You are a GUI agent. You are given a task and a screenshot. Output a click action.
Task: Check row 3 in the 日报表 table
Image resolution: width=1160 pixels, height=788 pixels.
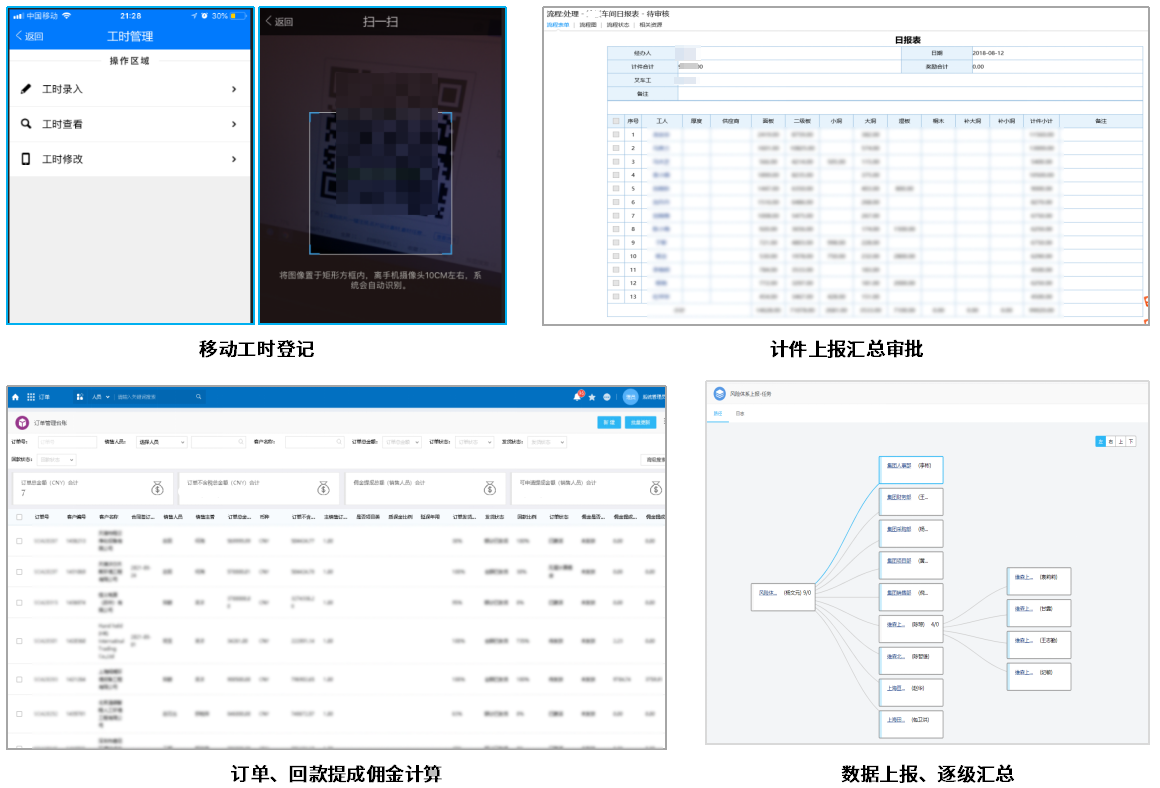(x=616, y=161)
